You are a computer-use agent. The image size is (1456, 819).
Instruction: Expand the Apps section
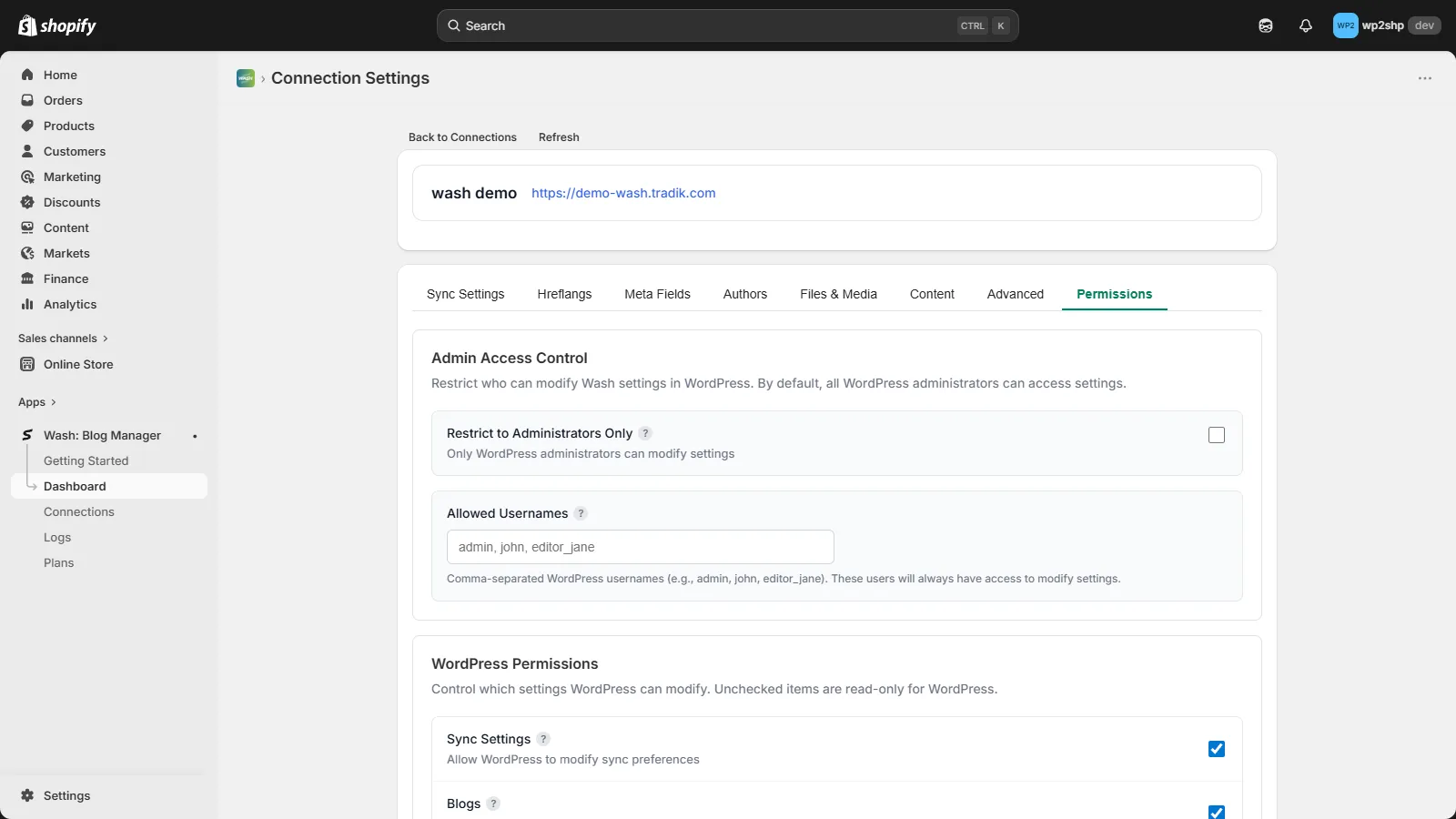coord(37,402)
